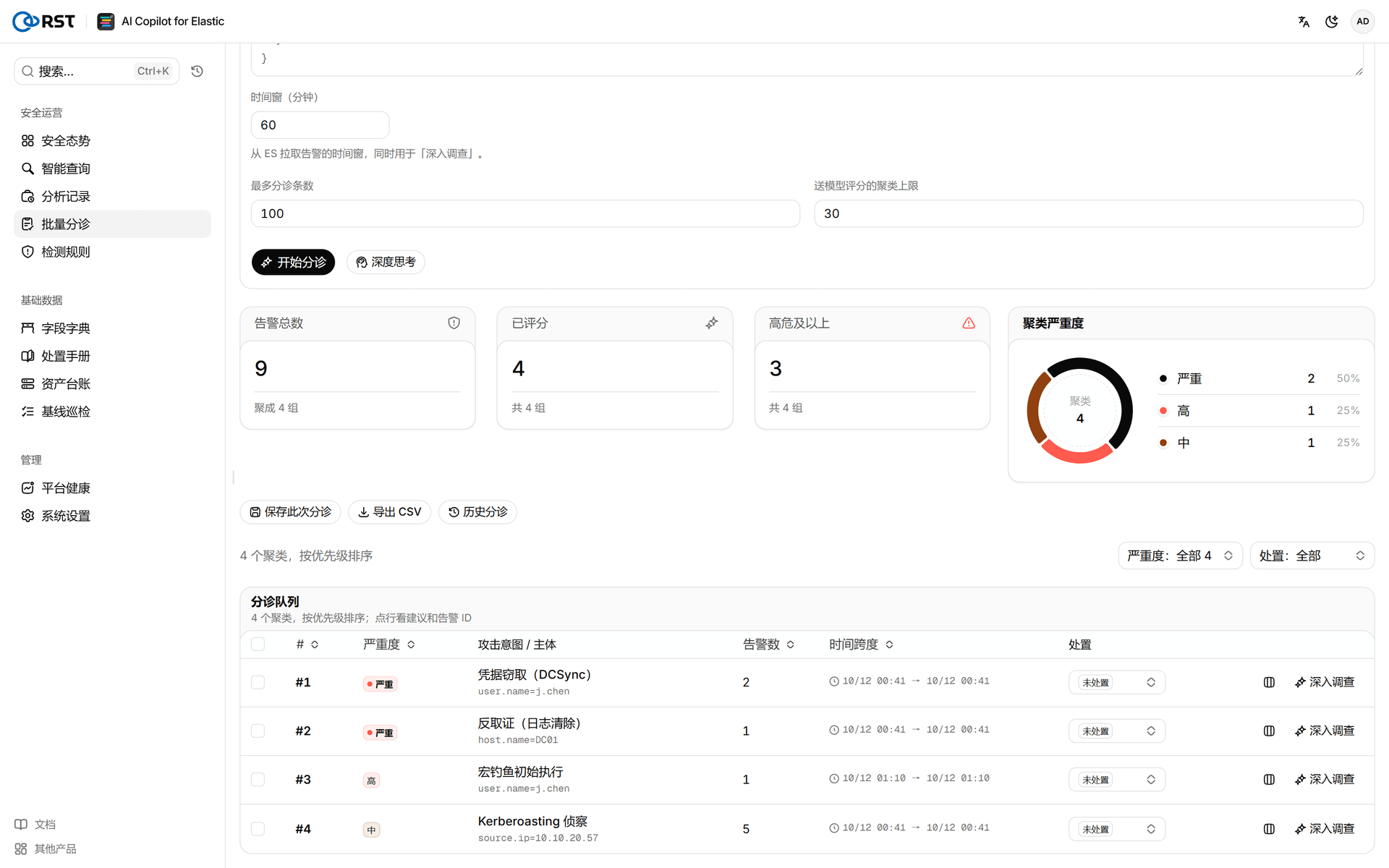Open side panel icon for row #3
Viewport: 1389px width, 868px height.
(x=1269, y=779)
